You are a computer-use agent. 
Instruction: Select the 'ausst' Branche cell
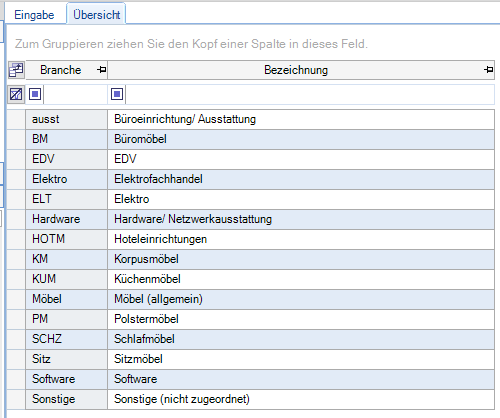(67, 119)
